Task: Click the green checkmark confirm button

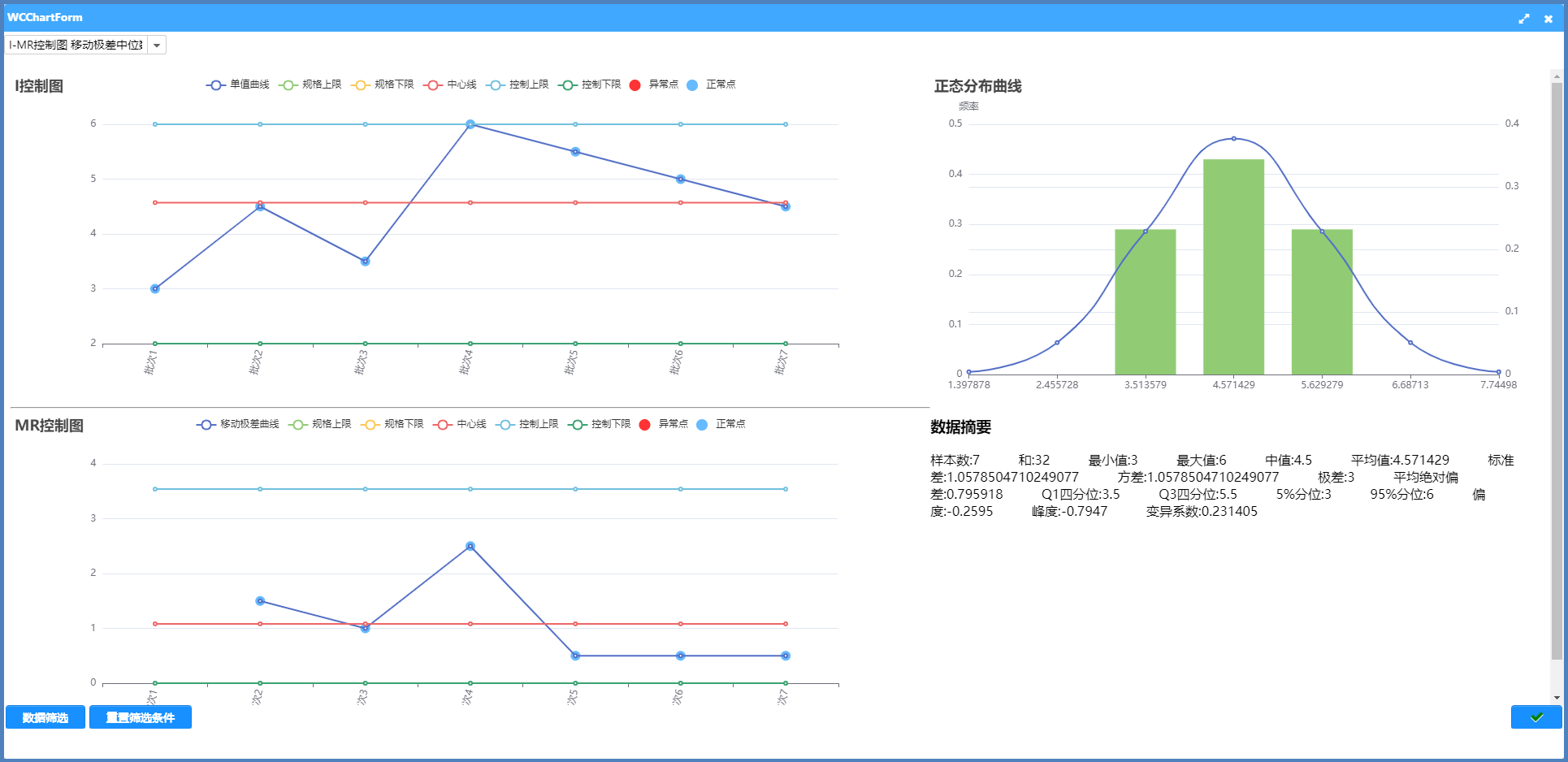Action: tap(1536, 717)
